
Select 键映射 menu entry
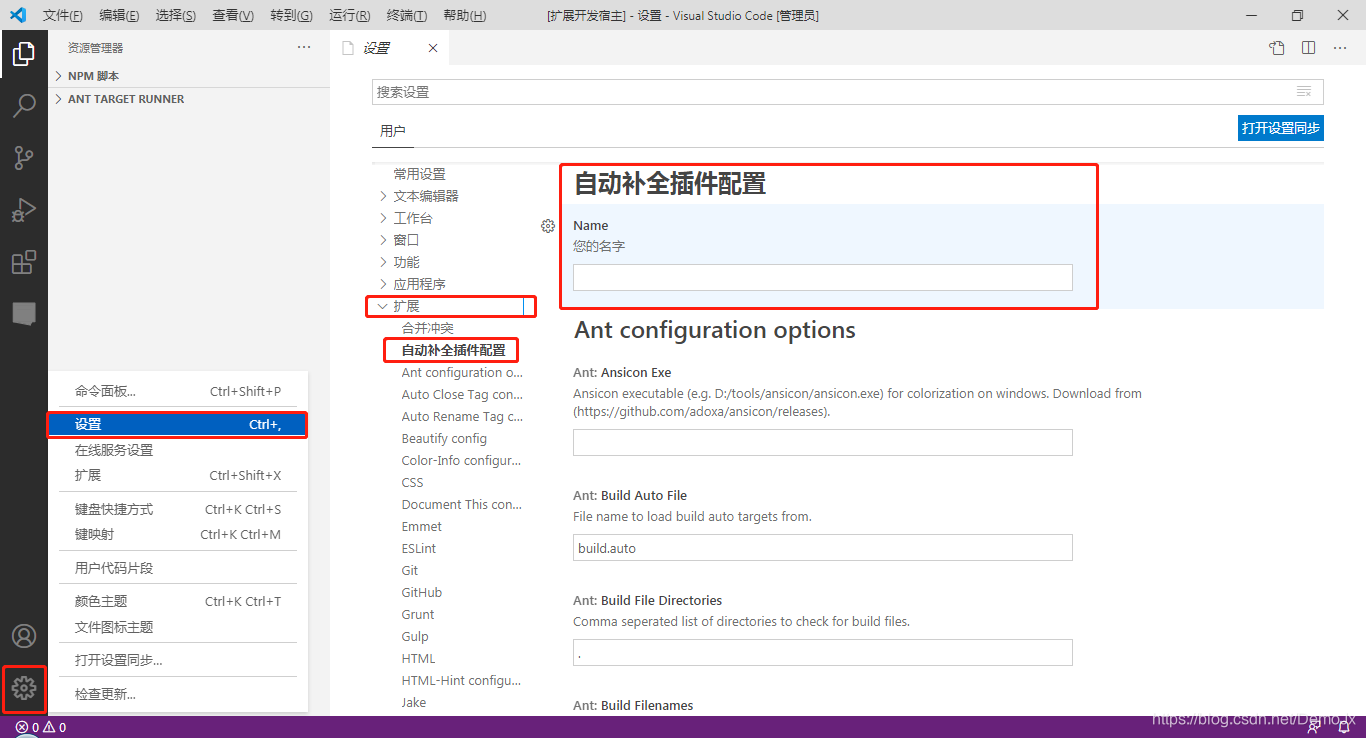(178, 534)
